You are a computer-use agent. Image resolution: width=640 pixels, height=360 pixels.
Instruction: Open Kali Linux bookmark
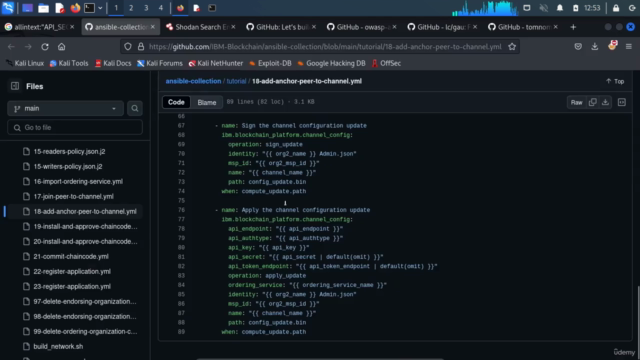click(x=25, y=63)
